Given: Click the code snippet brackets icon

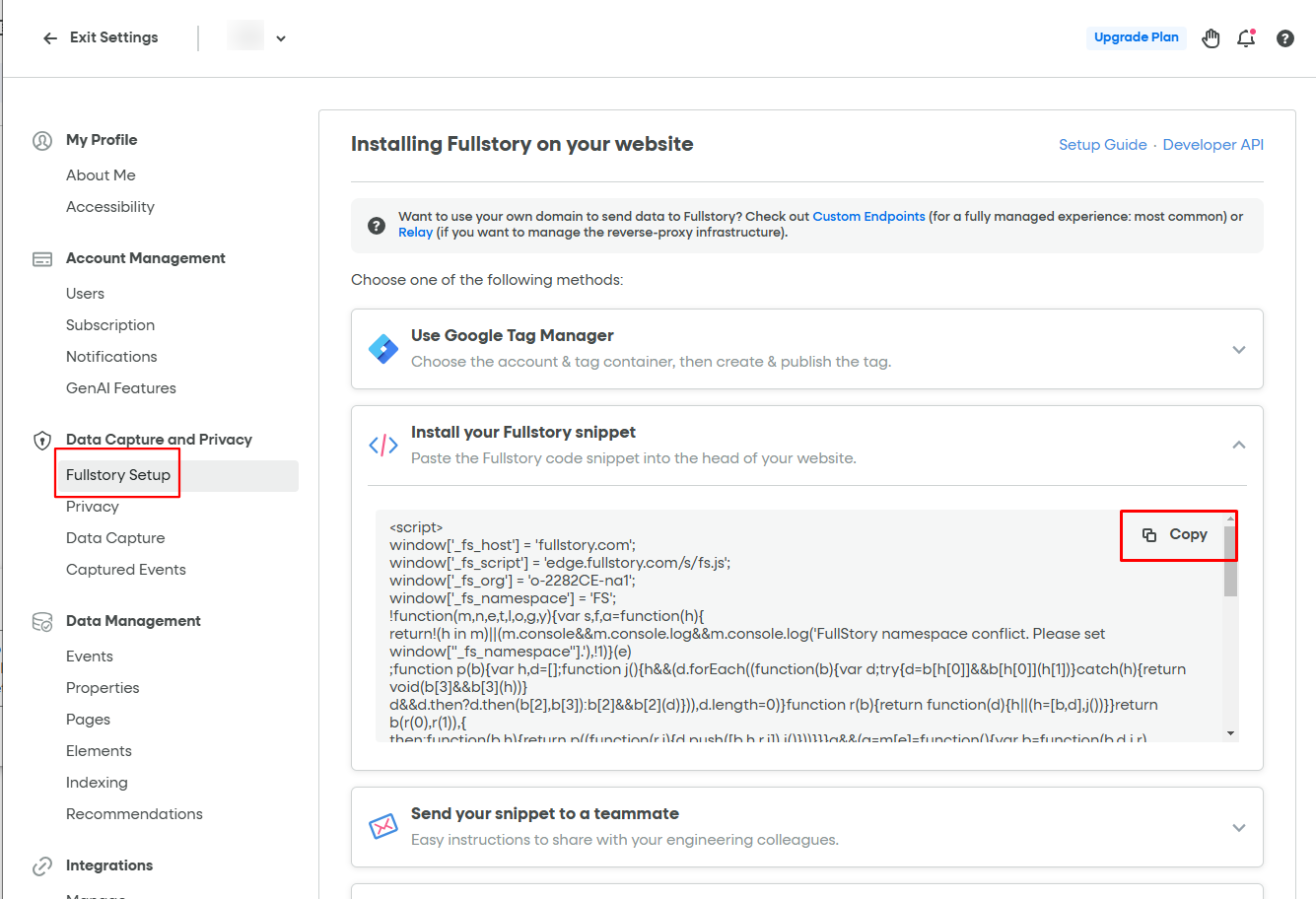Looking at the screenshot, I should (382, 446).
